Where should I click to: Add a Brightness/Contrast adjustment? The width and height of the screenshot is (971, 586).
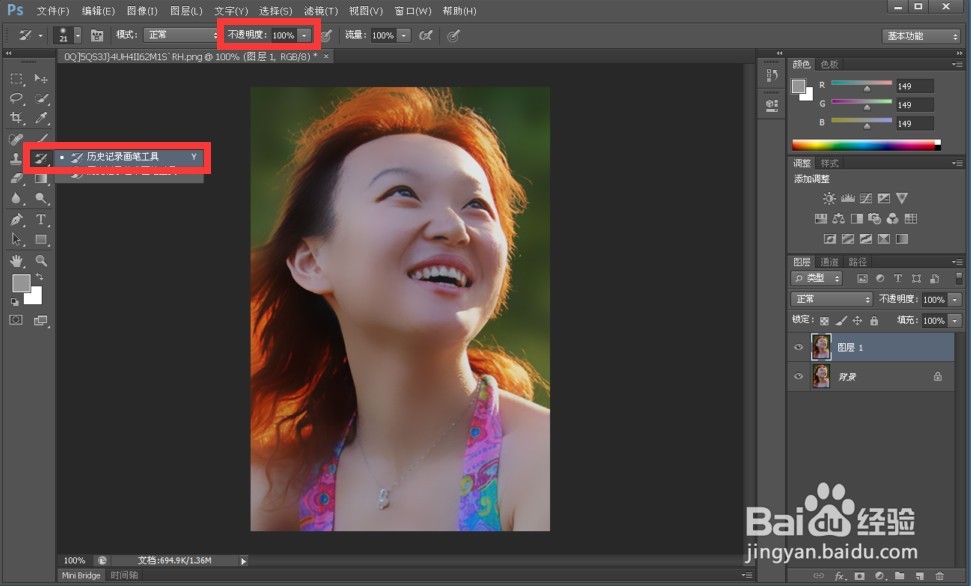point(829,198)
